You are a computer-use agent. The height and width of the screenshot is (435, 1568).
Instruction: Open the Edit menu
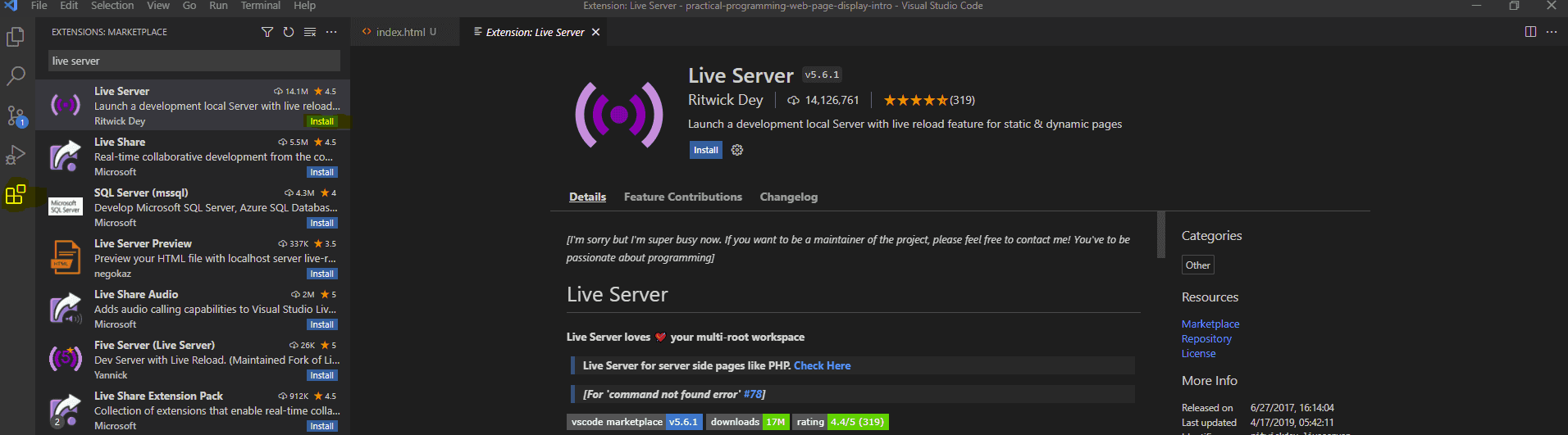pos(70,6)
